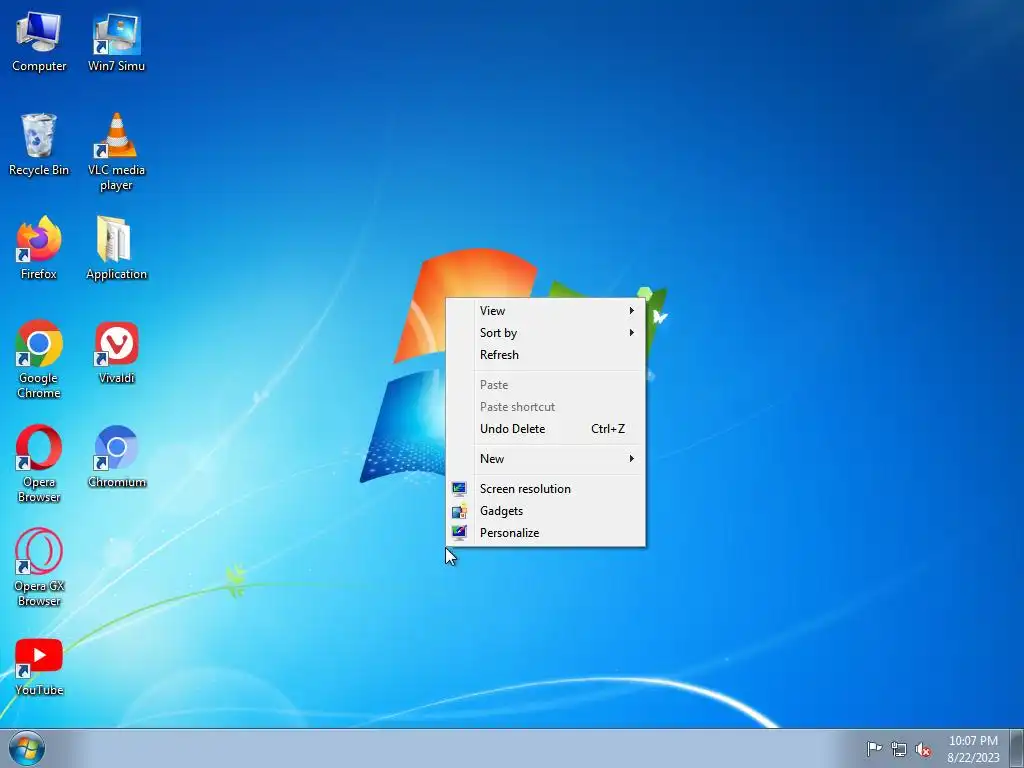Select the YouTube desktop shortcut
1024x768 pixels.
(39, 667)
